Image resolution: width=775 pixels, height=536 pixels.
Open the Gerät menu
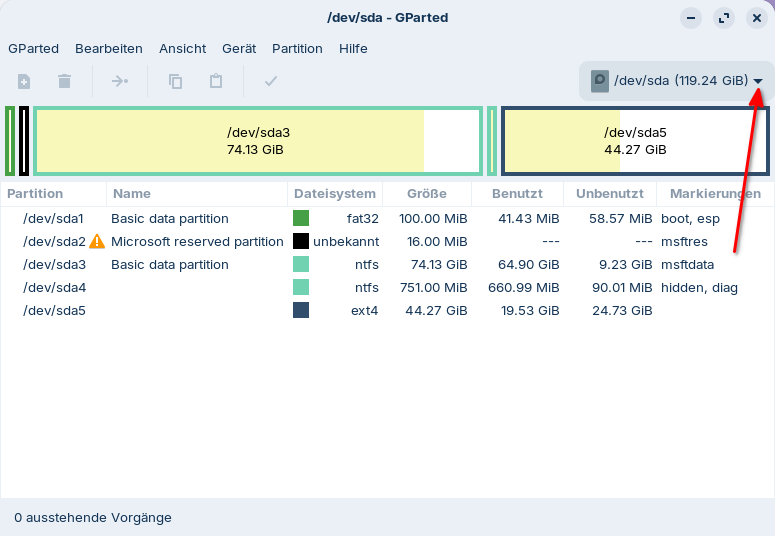click(239, 48)
